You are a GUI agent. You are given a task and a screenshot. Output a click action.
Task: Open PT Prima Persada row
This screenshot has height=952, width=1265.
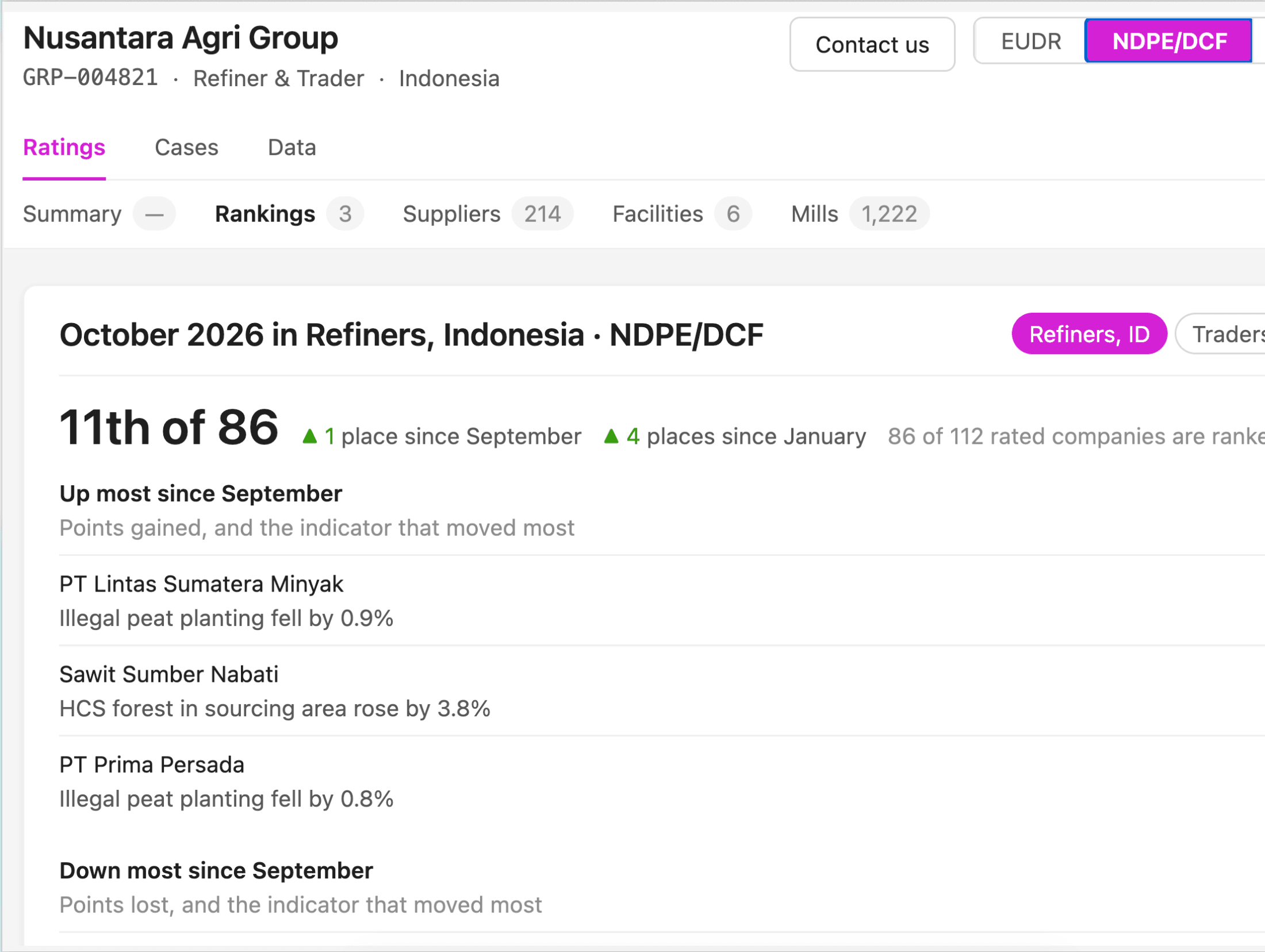click(661, 781)
